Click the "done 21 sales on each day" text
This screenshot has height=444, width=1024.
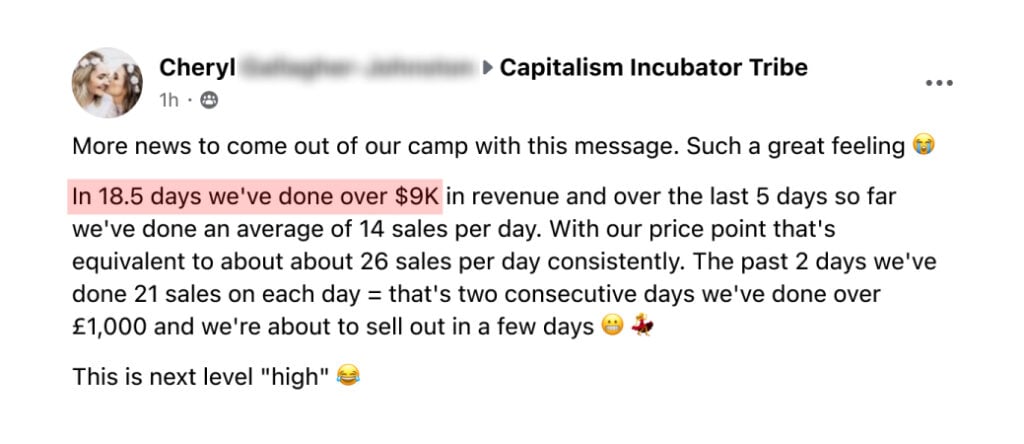click(216, 294)
